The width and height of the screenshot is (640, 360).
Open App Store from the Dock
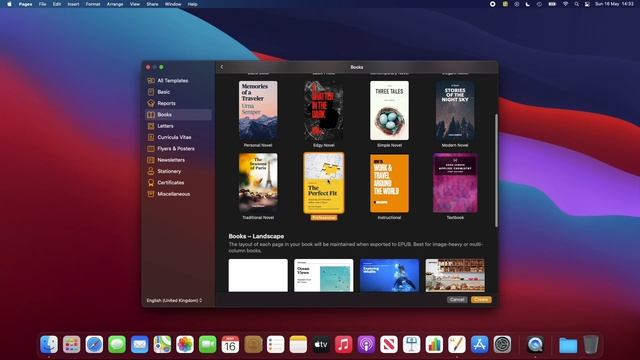click(480, 344)
